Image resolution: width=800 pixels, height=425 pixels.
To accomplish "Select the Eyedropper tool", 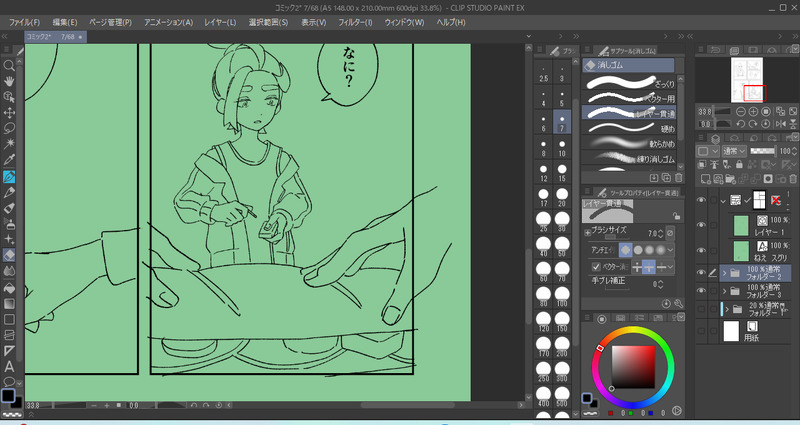I will [x=9, y=160].
